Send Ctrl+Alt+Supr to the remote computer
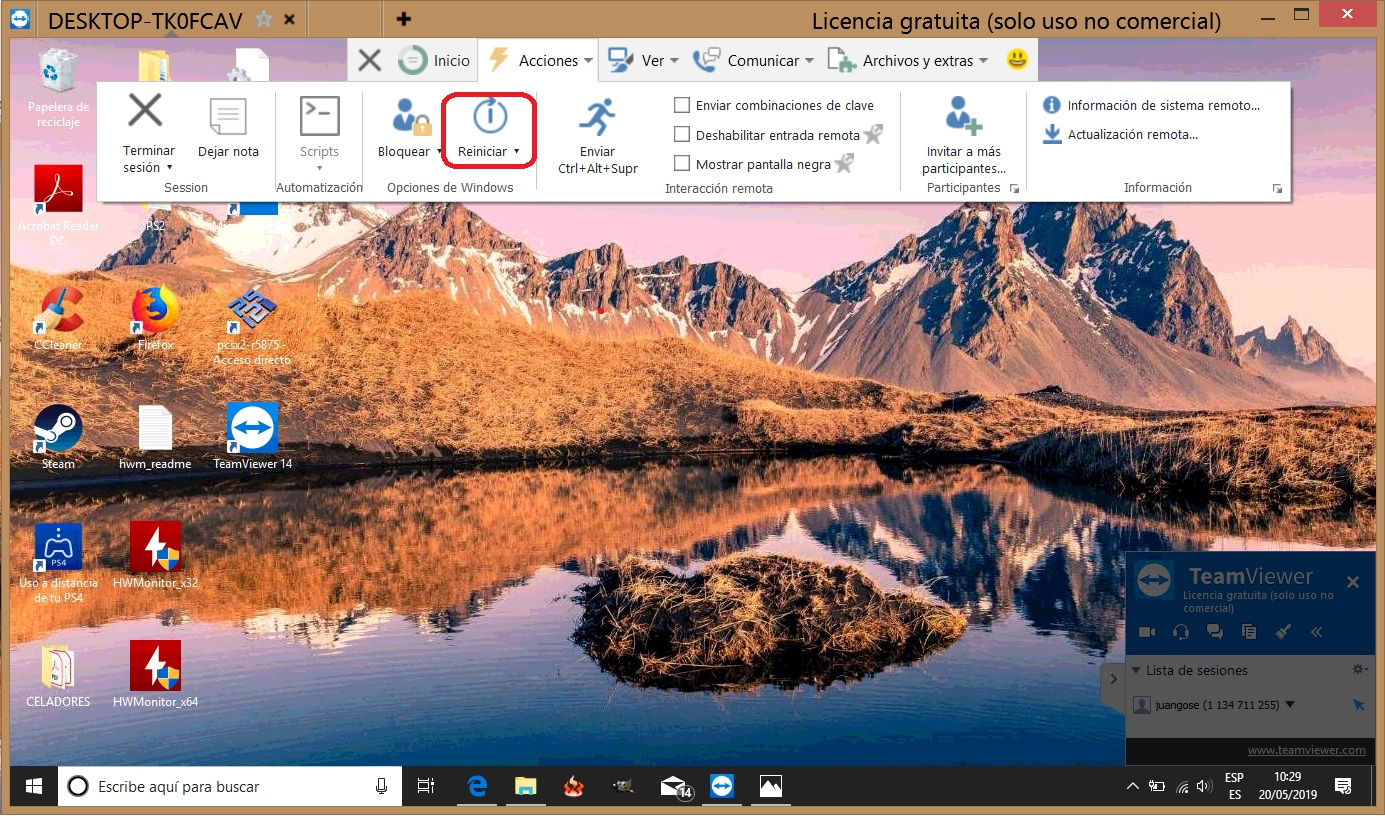Viewport: 1385px width, 818px height. click(598, 137)
